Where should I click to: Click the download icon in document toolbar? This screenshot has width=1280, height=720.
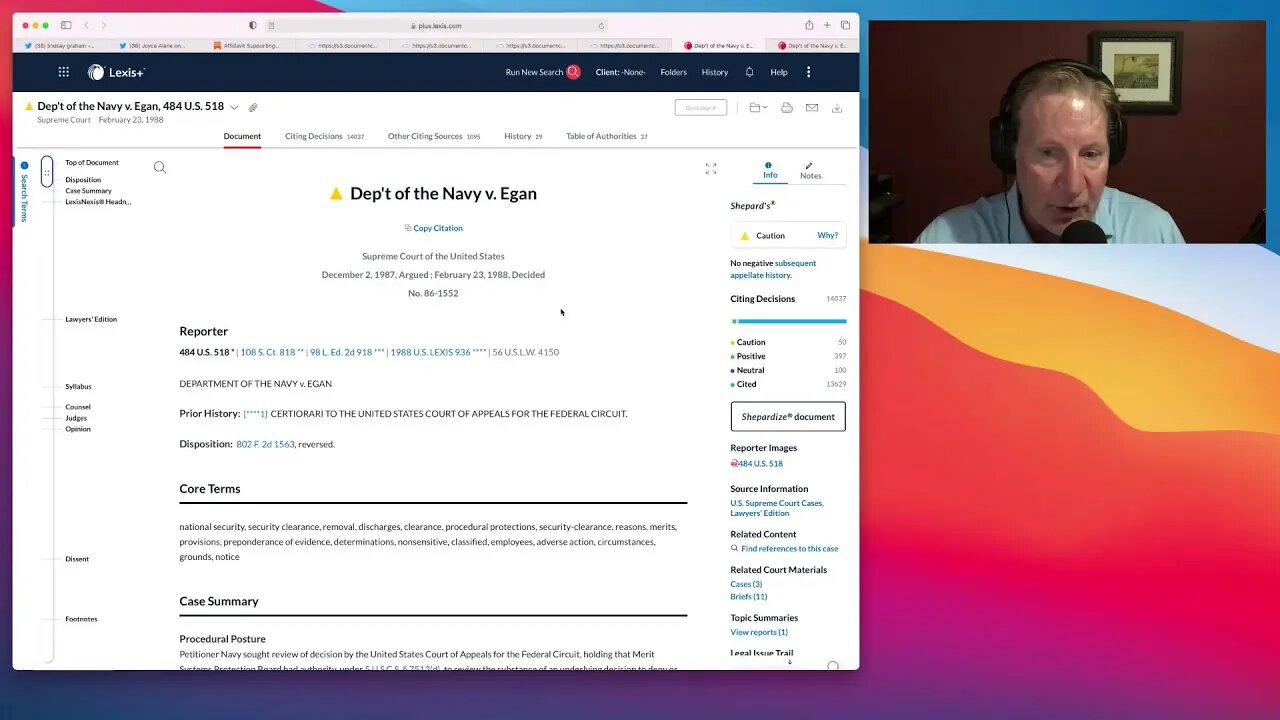(x=837, y=107)
